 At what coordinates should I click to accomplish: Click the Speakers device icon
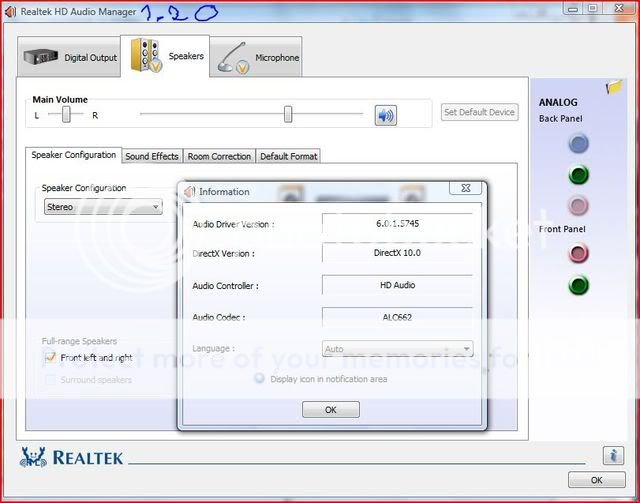pos(147,56)
